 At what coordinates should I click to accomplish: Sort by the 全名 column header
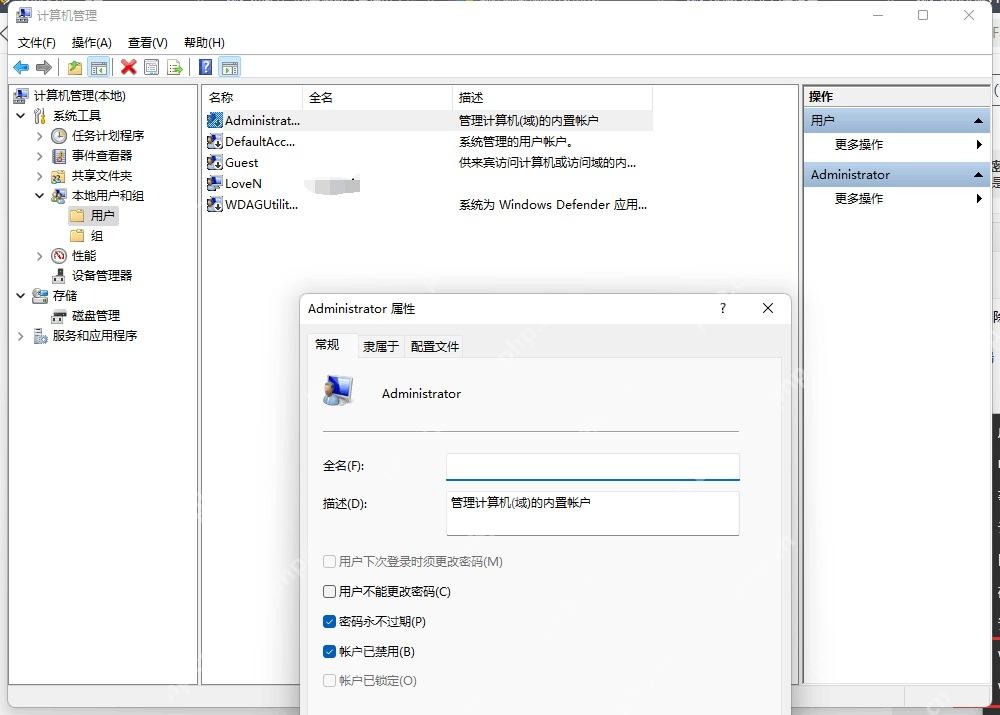pyautogui.click(x=377, y=98)
